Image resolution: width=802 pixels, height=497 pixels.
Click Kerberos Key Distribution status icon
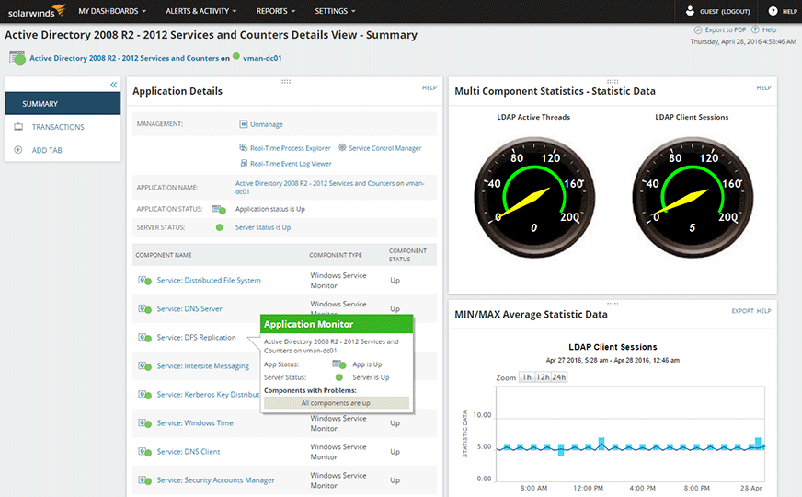point(145,395)
